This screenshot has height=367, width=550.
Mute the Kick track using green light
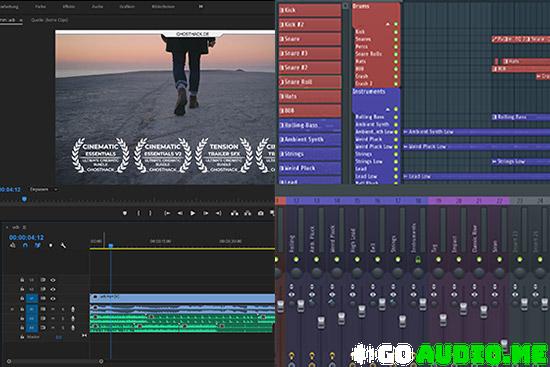396,32
